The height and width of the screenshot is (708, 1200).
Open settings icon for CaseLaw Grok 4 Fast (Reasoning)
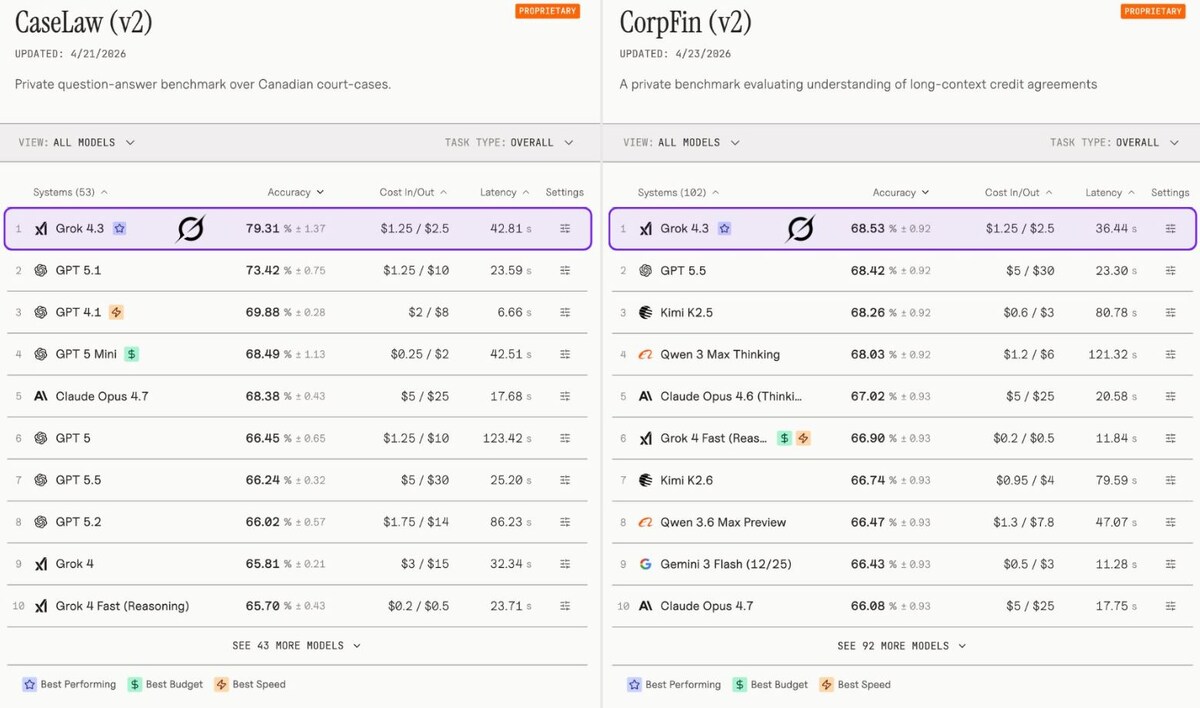[565, 606]
